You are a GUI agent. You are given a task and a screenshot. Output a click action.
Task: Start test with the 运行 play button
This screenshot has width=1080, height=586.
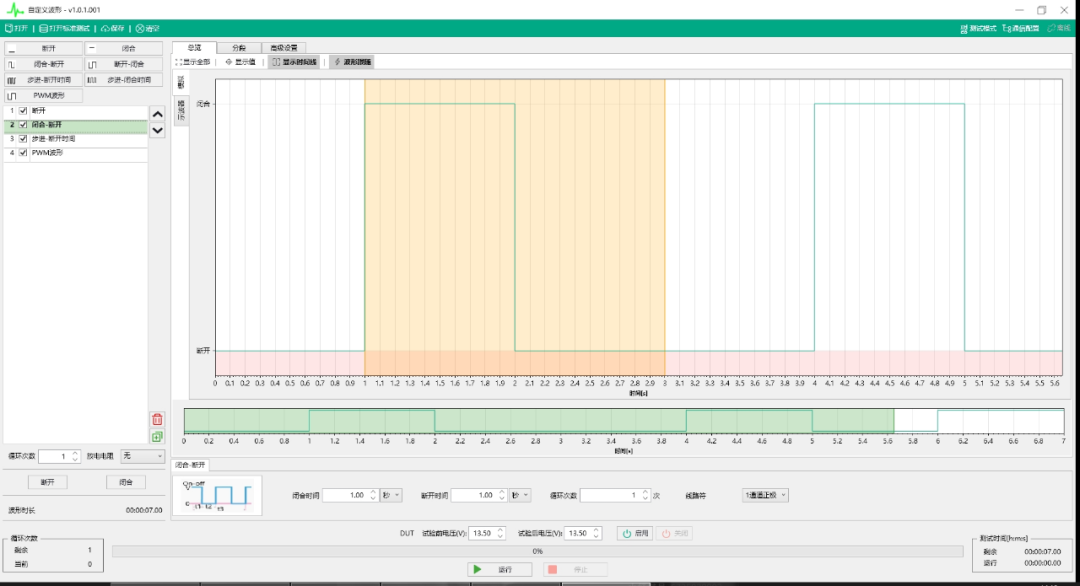[x=499, y=569]
